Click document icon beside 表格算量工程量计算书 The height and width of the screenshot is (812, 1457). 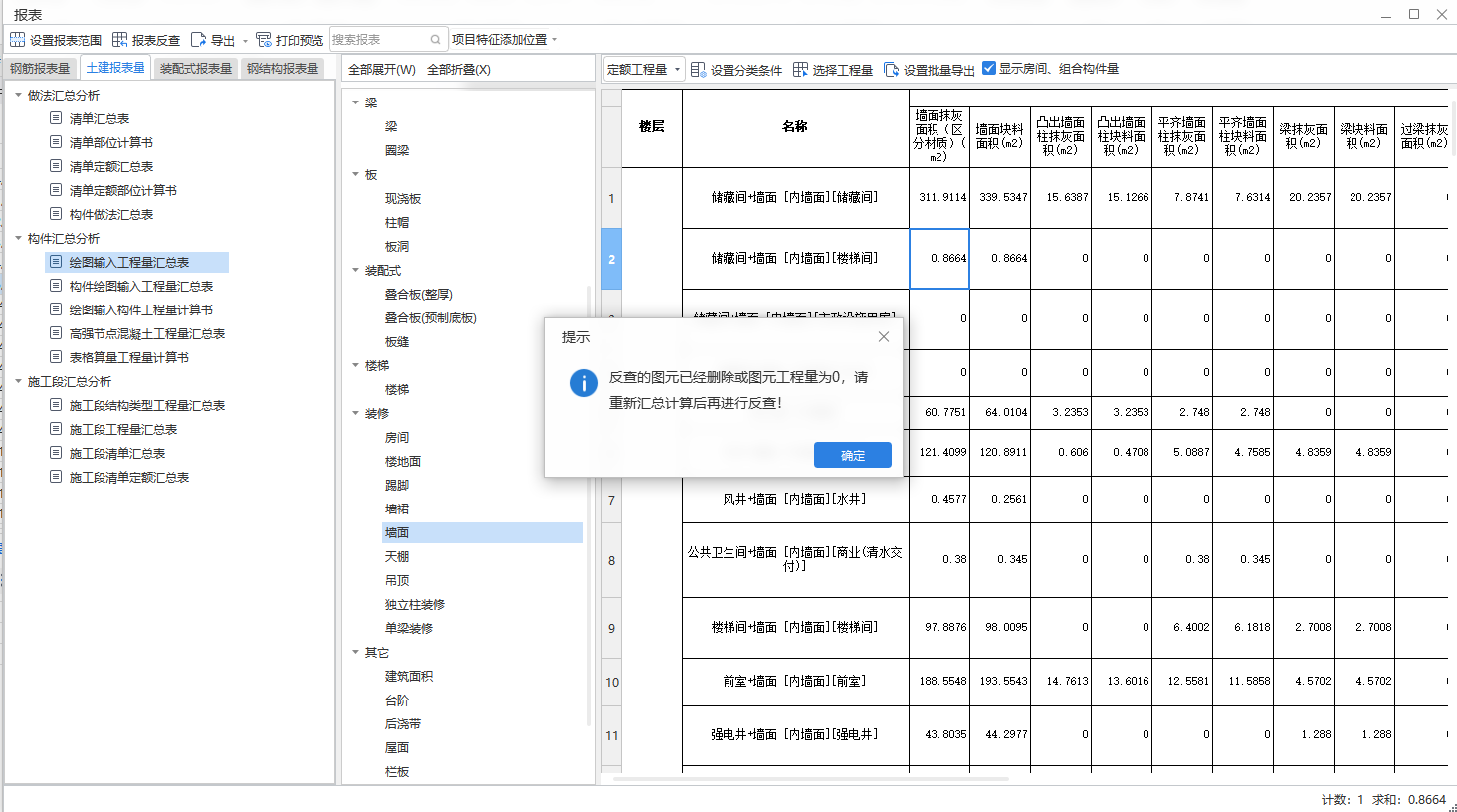(x=56, y=357)
